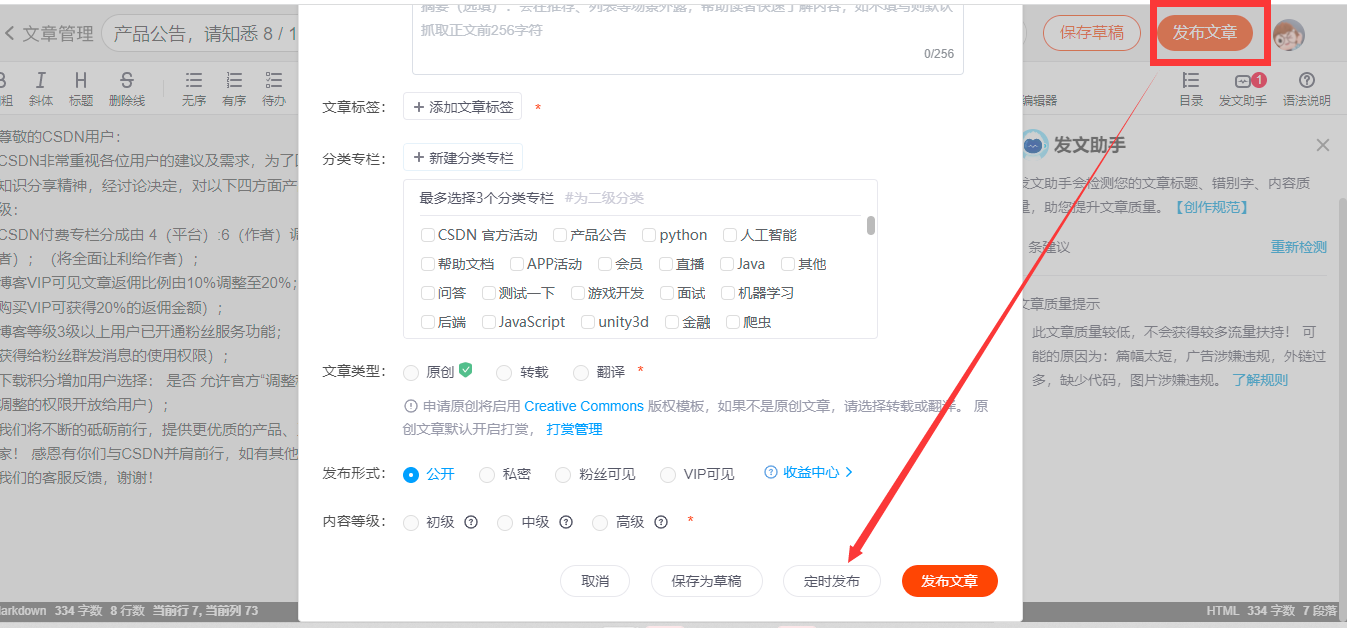
Task: Click into the article summary text area
Action: [688, 36]
